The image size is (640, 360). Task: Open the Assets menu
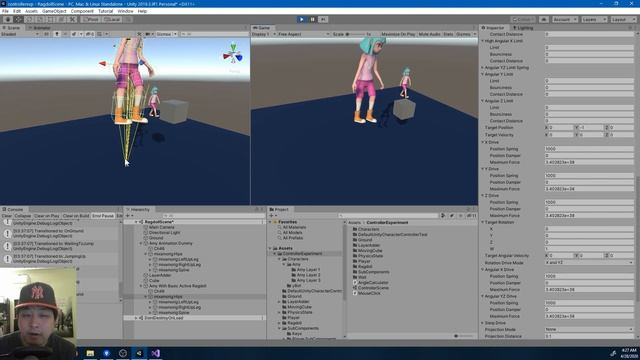coord(31,11)
